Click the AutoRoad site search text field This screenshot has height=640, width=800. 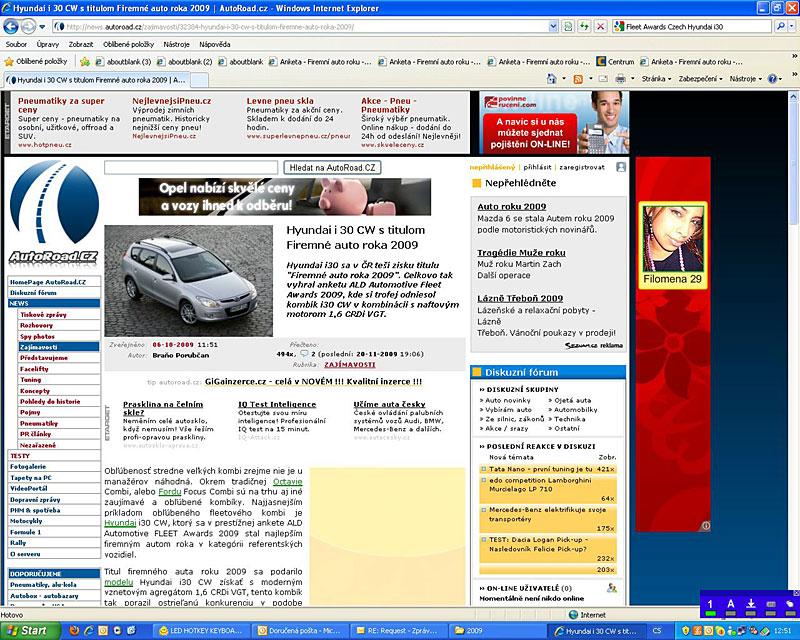click(191, 167)
